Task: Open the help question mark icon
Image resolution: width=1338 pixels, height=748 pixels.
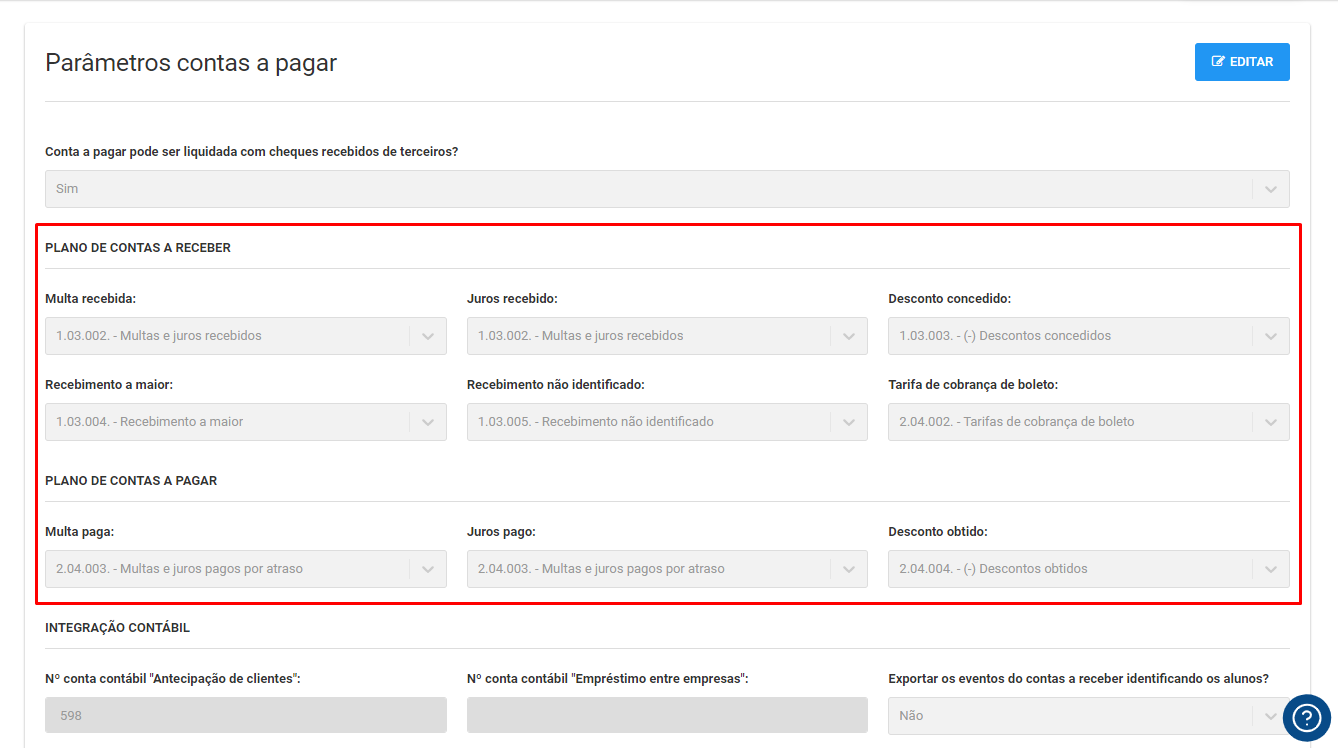Action: [x=1307, y=718]
